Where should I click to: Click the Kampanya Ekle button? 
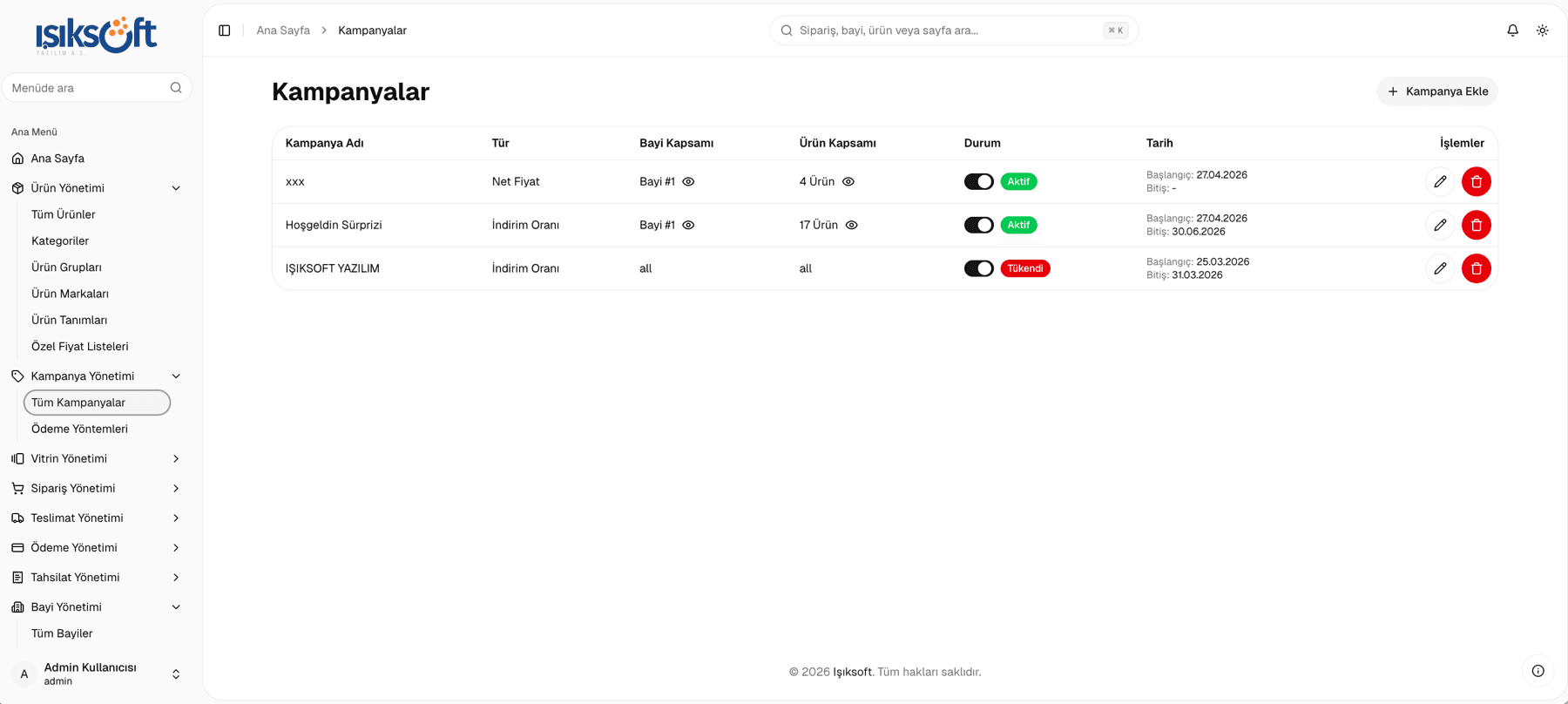click(1437, 91)
